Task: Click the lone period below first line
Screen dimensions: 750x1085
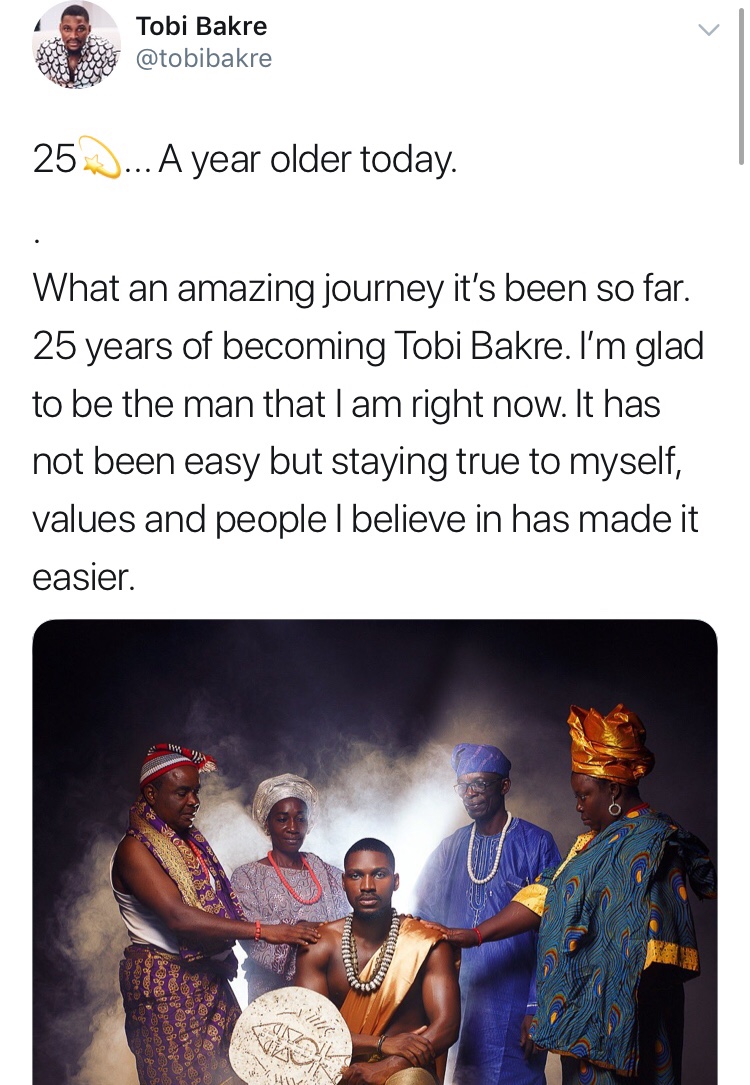Action: (37, 239)
